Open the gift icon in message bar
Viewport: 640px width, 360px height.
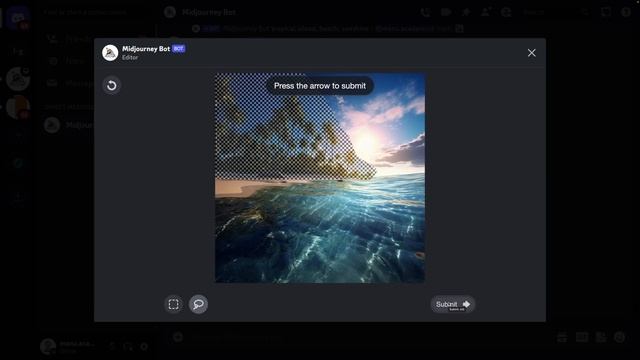(x=562, y=337)
